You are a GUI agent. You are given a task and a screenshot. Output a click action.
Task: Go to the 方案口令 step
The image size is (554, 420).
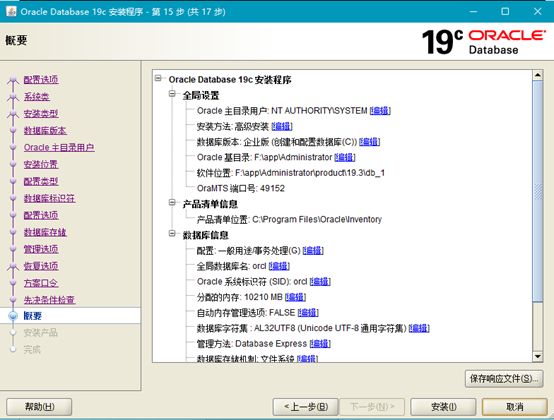tap(41, 283)
